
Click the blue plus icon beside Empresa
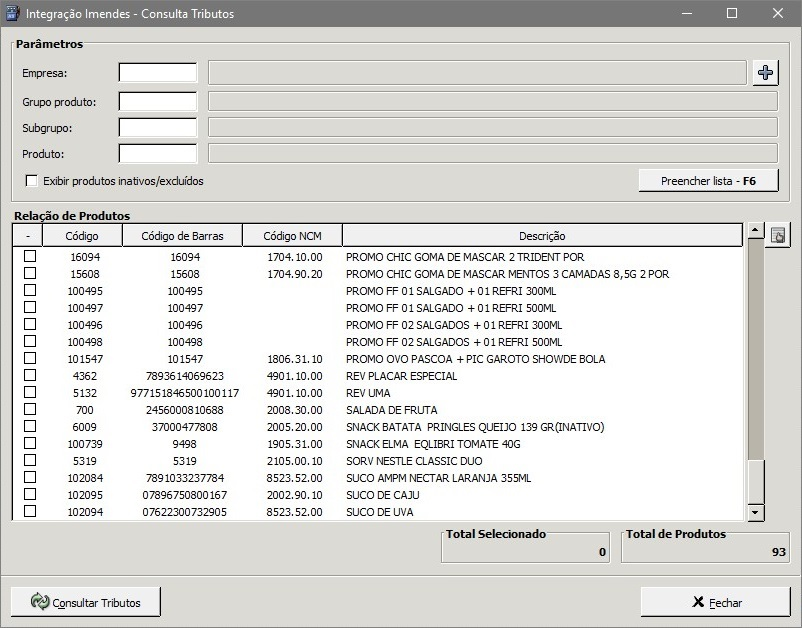(x=765, y=72)
